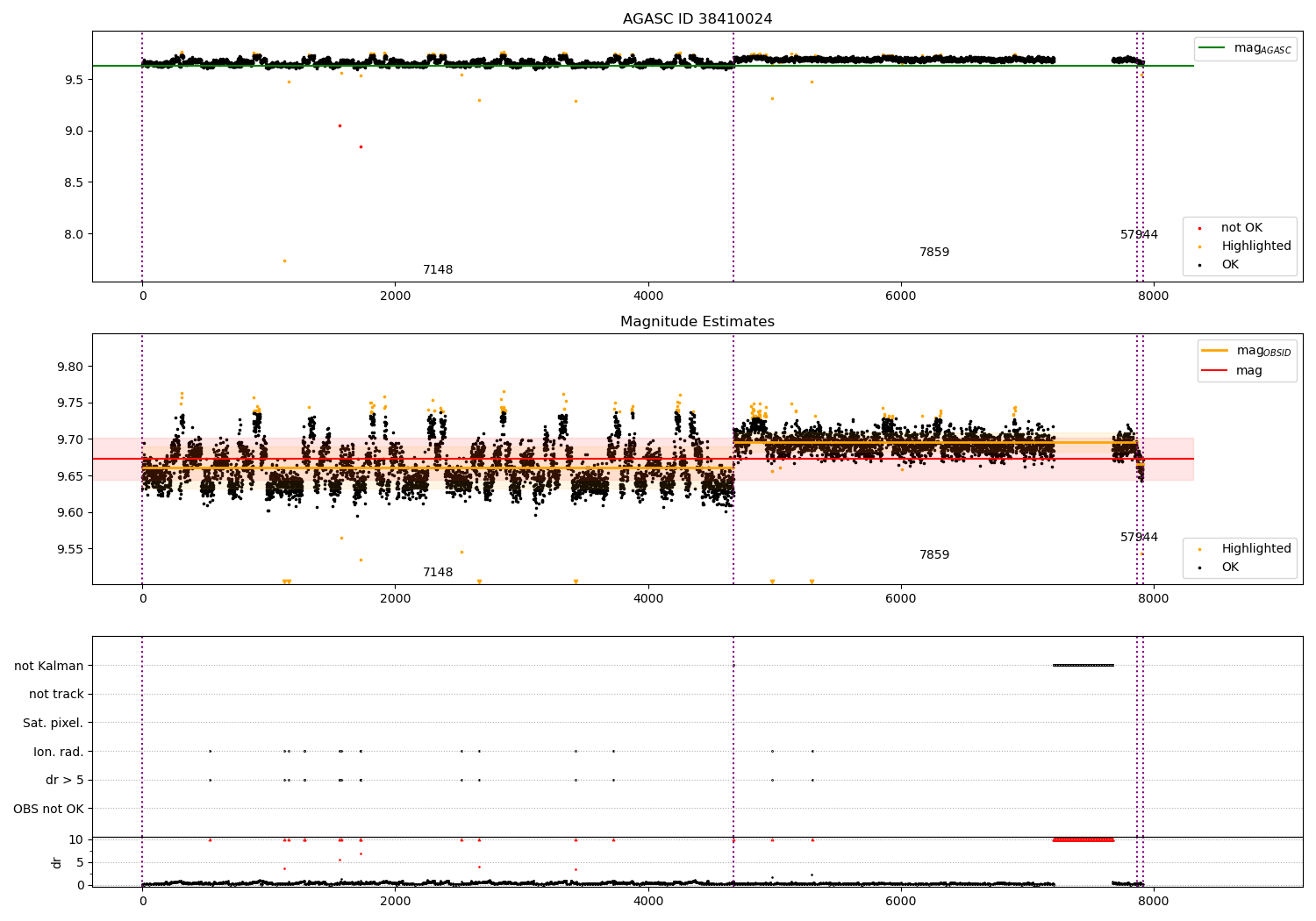Click the '57944' obsid label in top plot
Screen dimensions: 1316x921
[1139, 234]
